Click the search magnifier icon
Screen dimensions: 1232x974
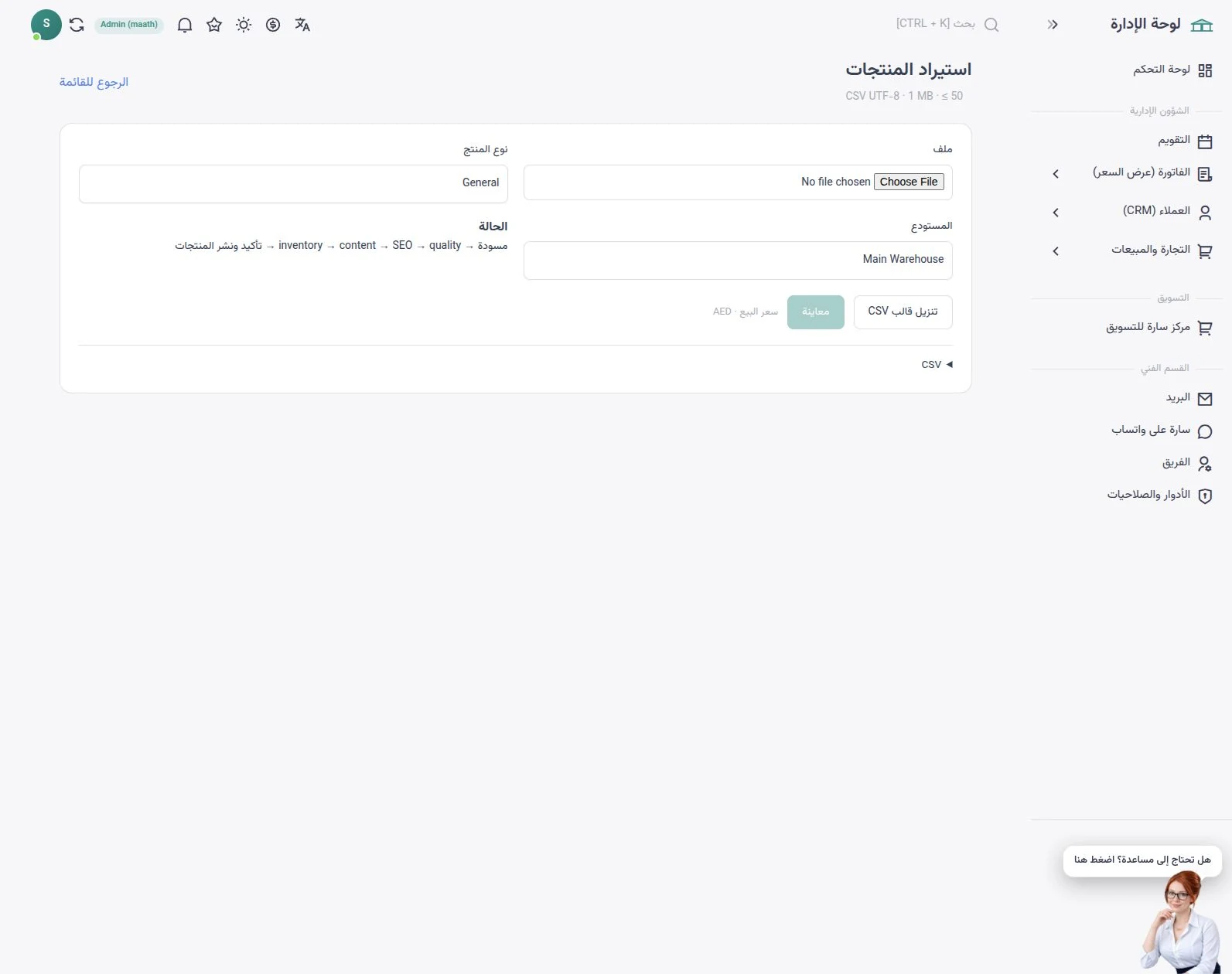pyautogui.click(x=991, y=25)
